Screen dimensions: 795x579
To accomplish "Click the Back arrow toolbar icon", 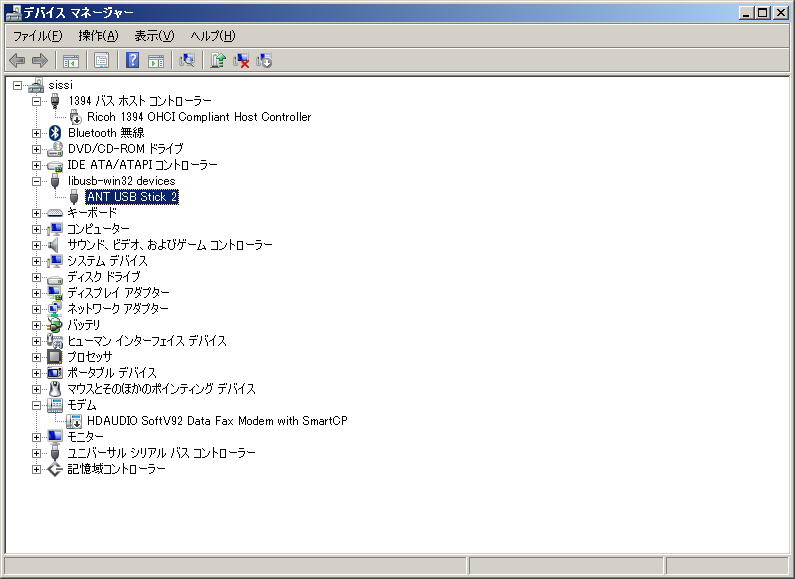I will click(x=17, y=61).
